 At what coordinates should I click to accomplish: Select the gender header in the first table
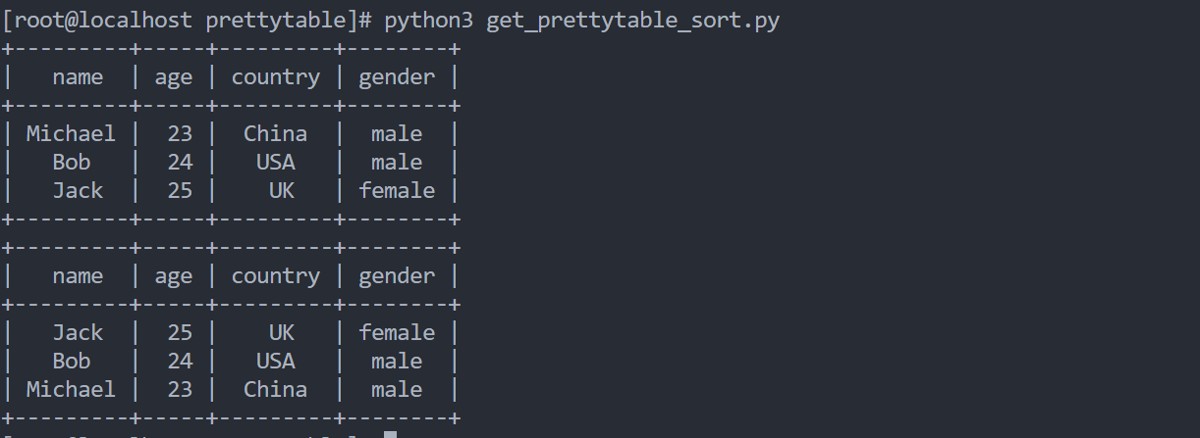tap(397, 77)
